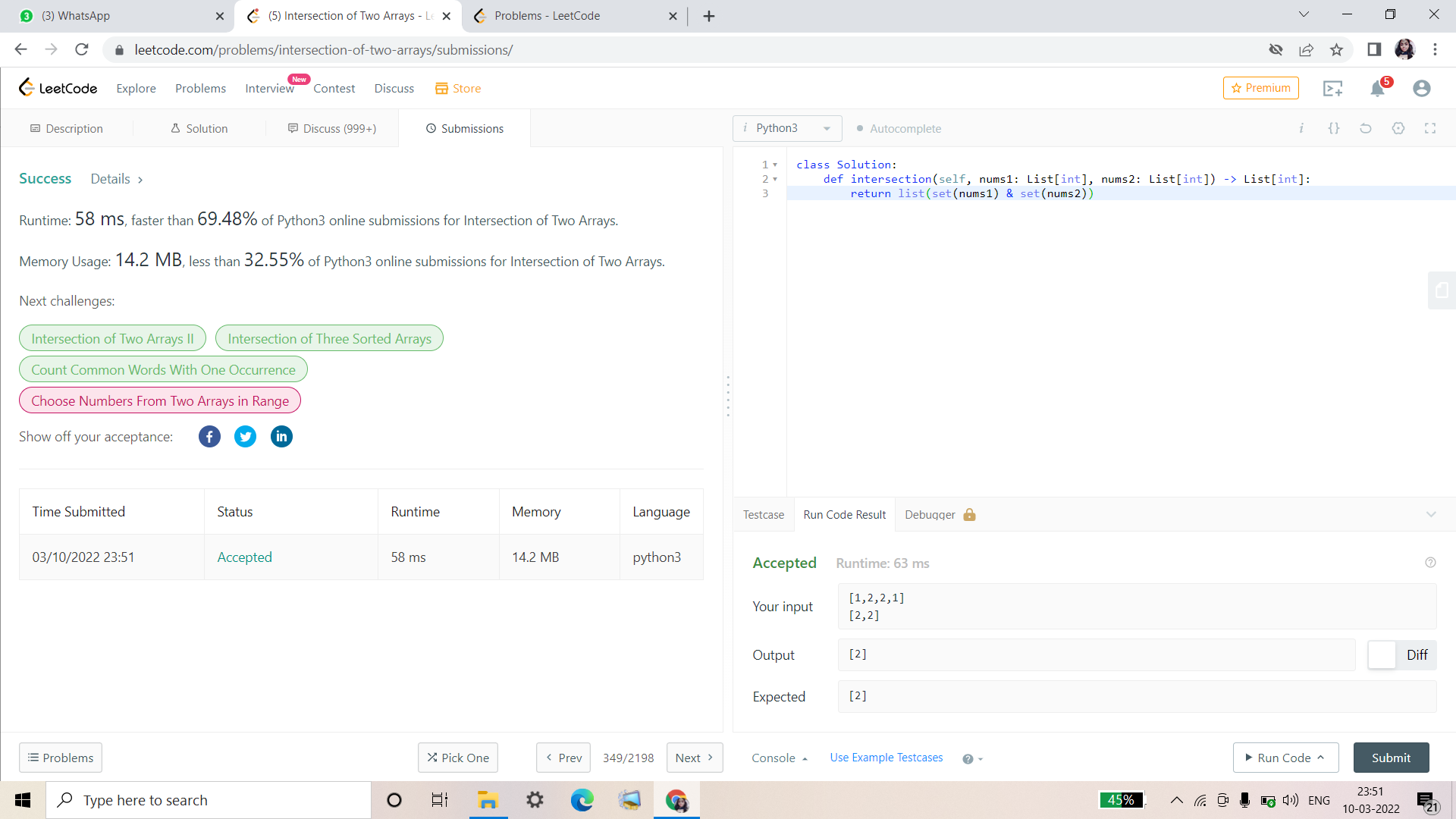Viewport: 1456px width, 819px height.
Task: Reload the browser page
Action: coord(82,49)
